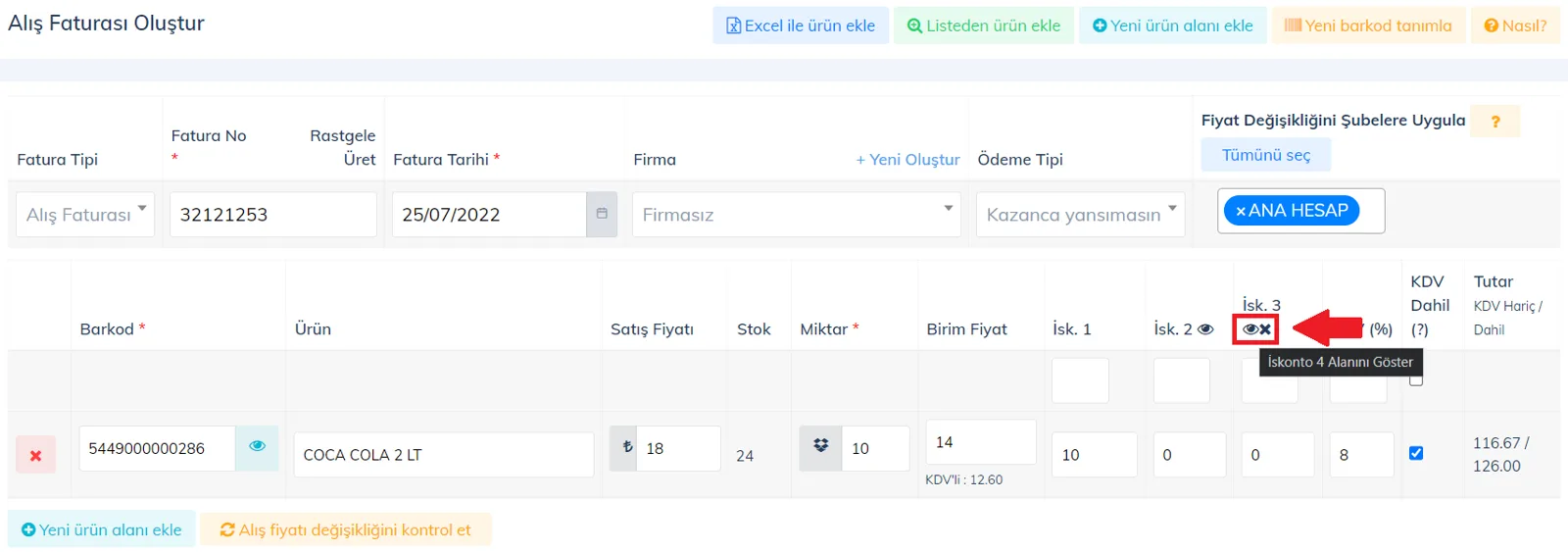Image resolution: width=1568 pixels, height=552 pixels.
Task: Open the Ödeme Tipi dropdown
Action: click(1081, 214)
